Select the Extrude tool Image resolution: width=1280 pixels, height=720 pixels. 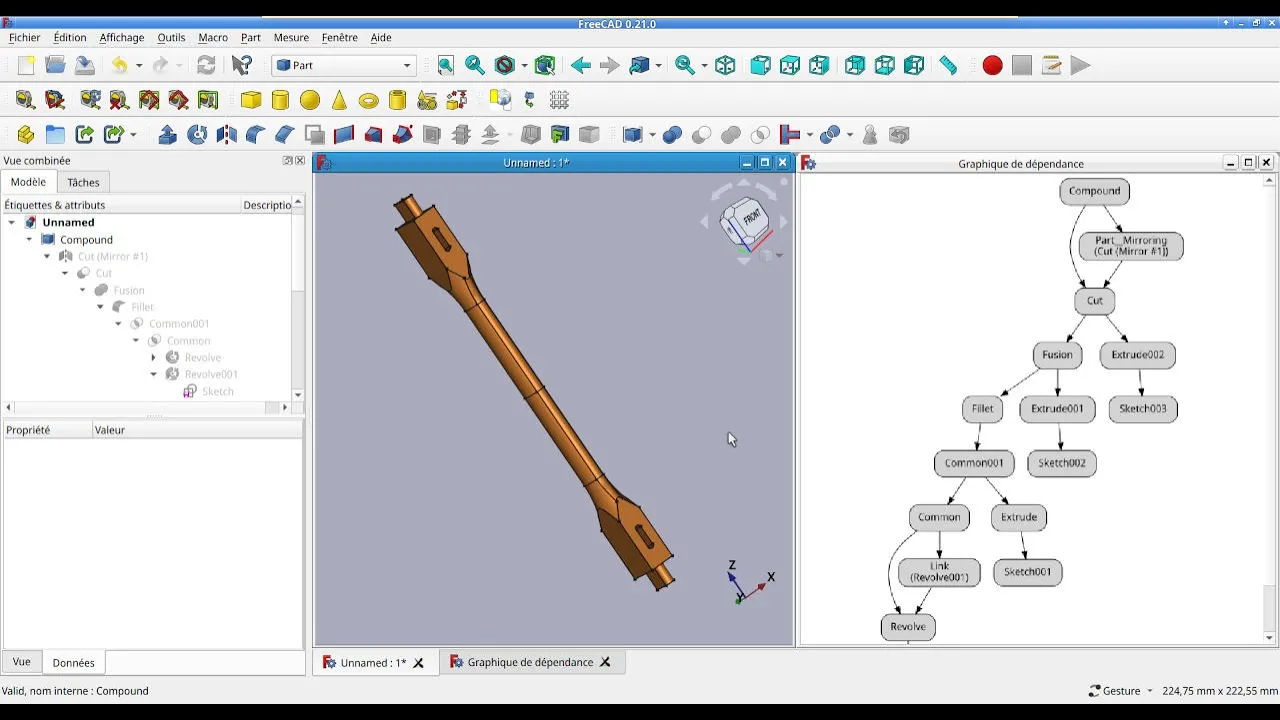[x=168, y=134]
